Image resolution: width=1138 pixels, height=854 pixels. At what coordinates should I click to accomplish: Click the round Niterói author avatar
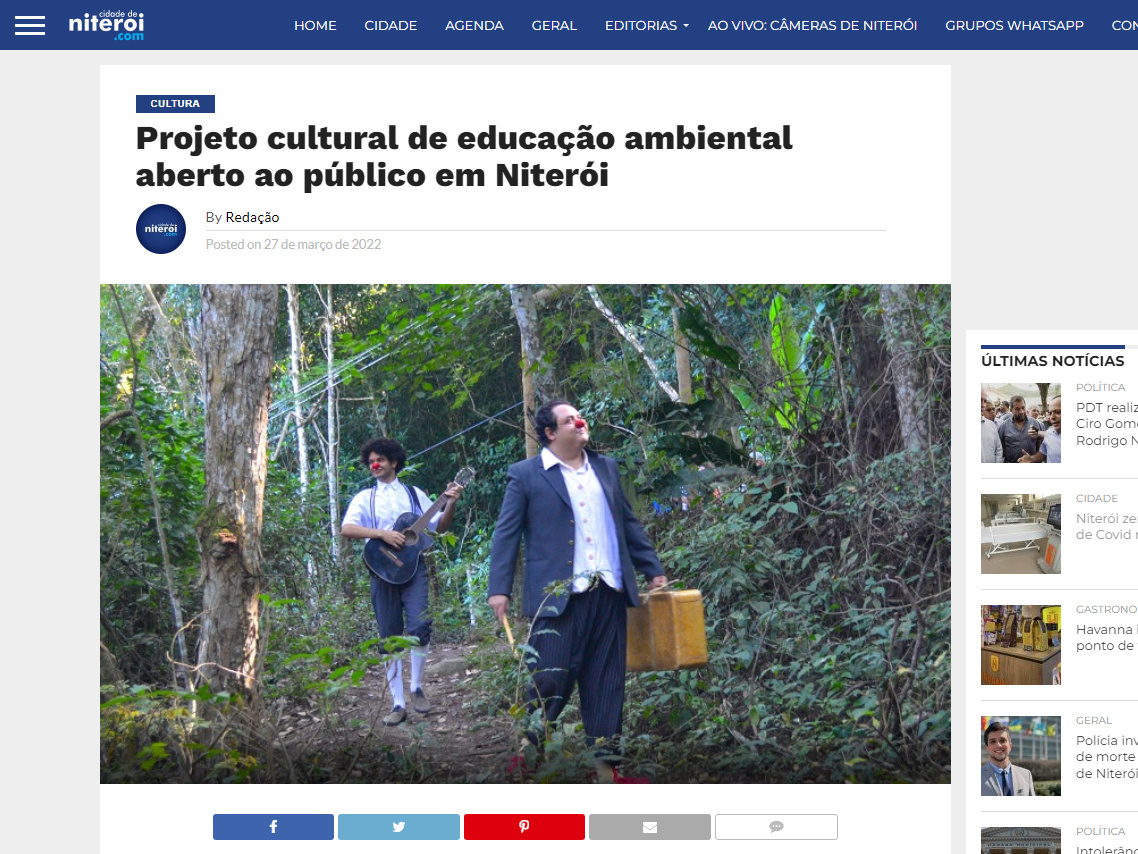[x=161, y=229]
